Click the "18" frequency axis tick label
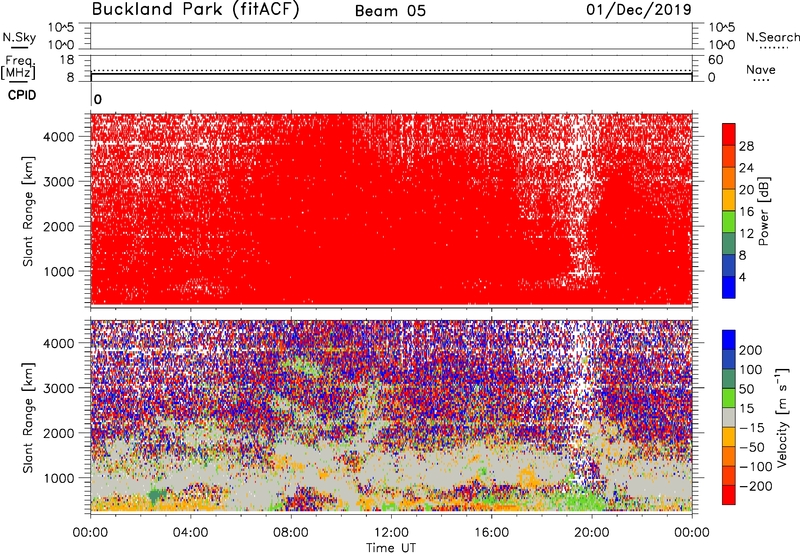 [x=67, y=60]
